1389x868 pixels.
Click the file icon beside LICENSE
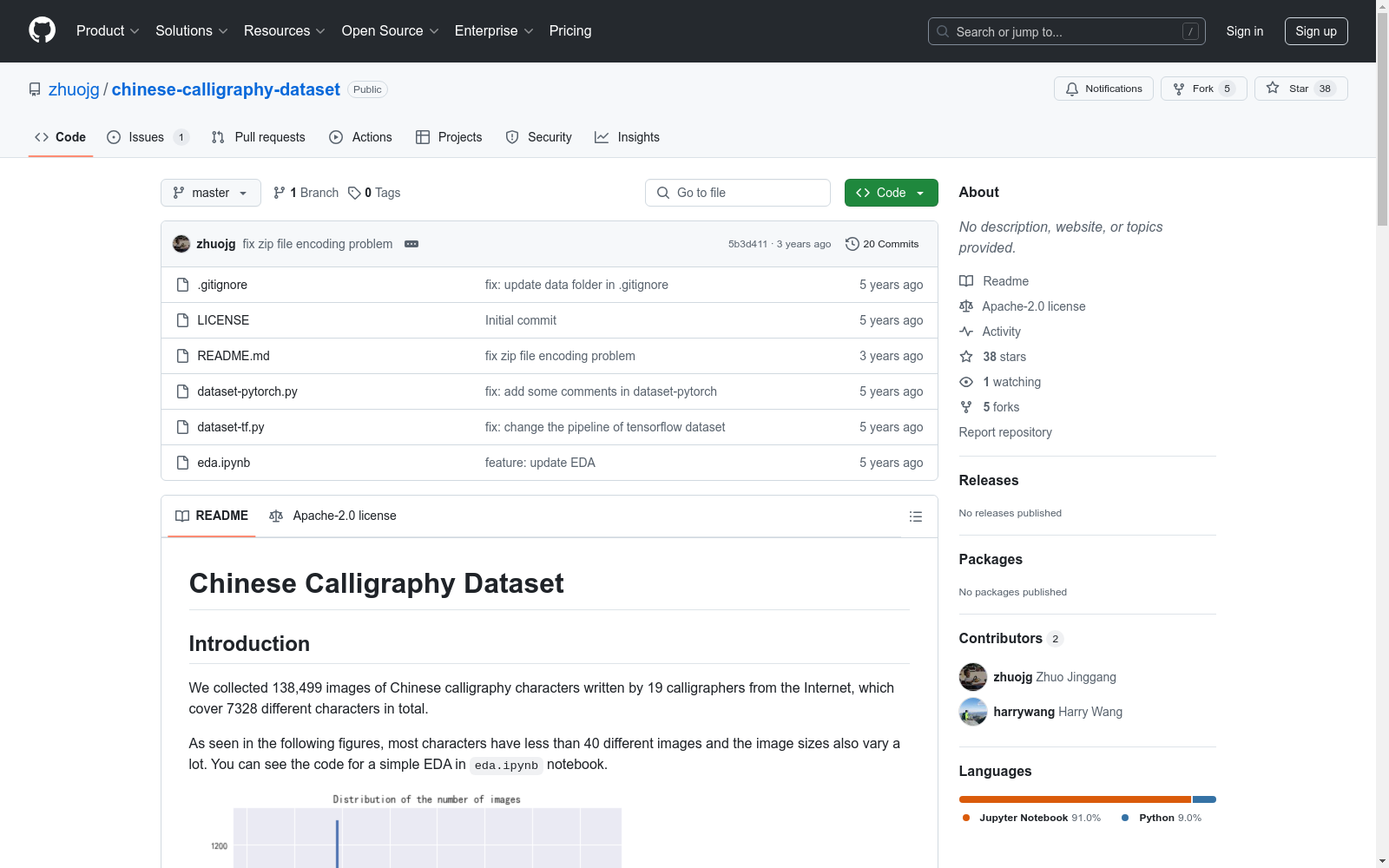tap(182, 320)
